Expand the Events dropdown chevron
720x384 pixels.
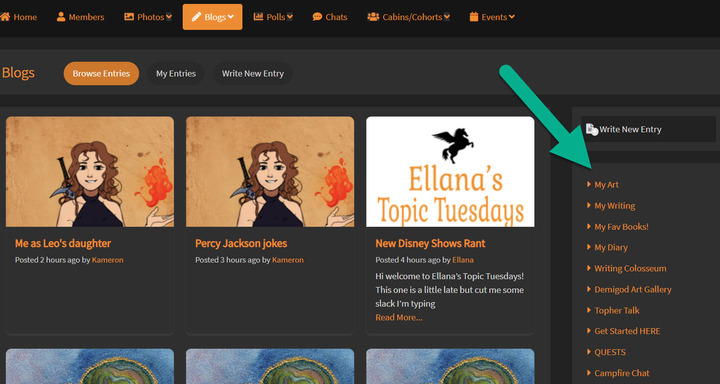click(x=512, y=17)
